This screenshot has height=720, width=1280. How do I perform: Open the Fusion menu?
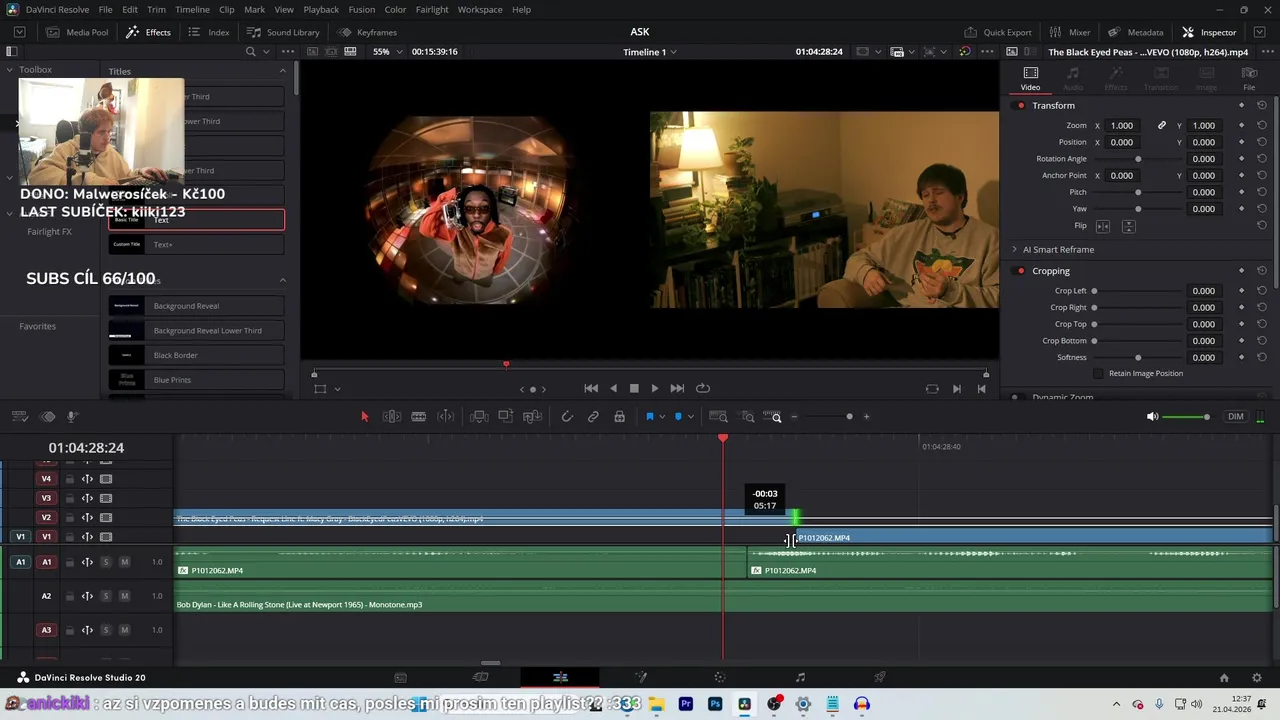(x=362, y=9)
